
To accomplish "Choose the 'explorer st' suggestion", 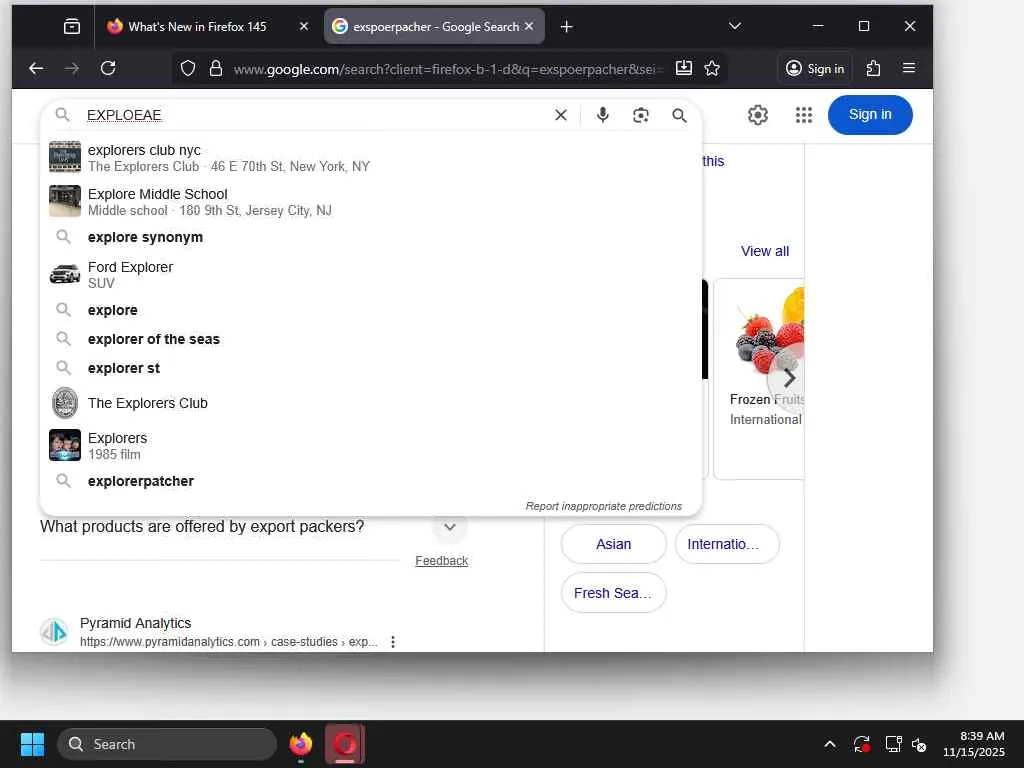I will (x=371, y=368).
